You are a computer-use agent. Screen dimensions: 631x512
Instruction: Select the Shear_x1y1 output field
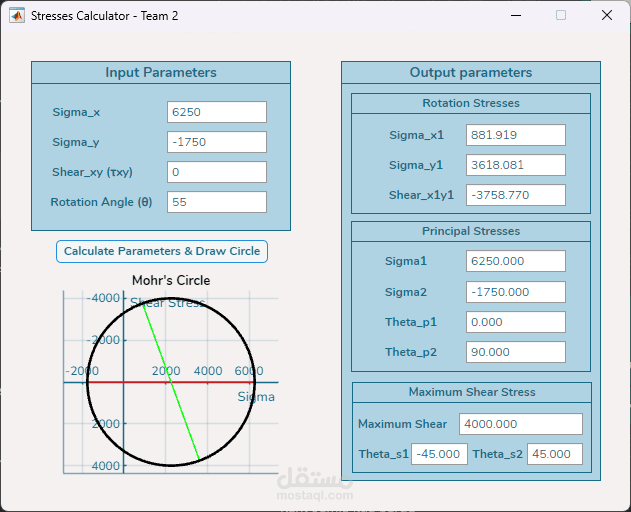(x=516, y=195)
